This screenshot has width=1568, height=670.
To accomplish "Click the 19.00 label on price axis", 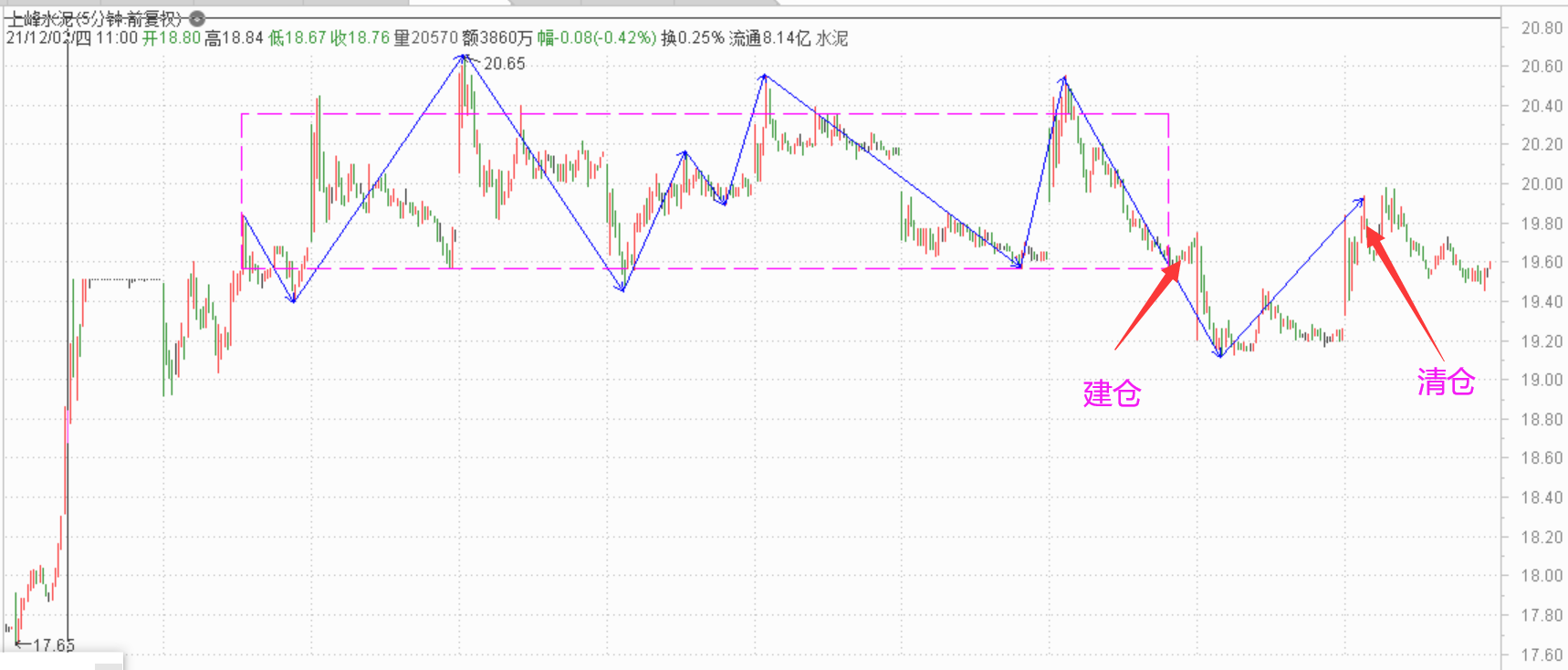I will [1542, 380].
